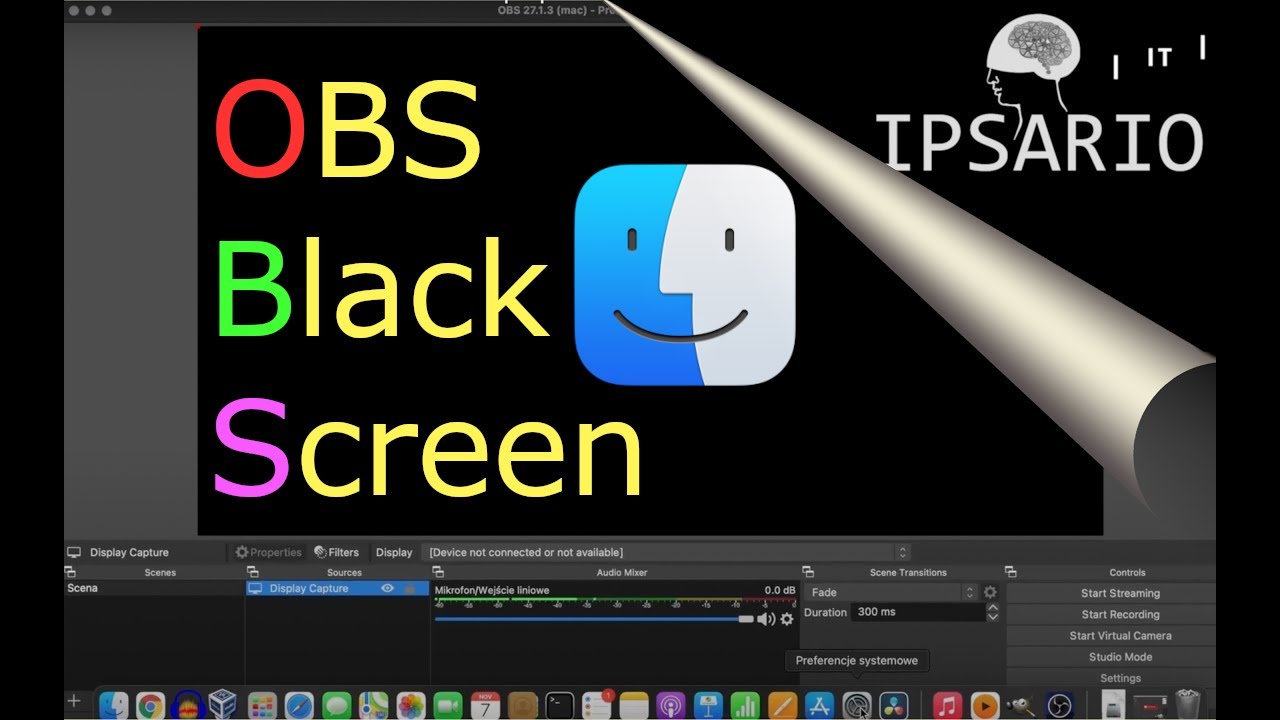The image size is (1280, 720).
Task: Click the 0.0 dB volume readout
Action: [x=779, y=591]
